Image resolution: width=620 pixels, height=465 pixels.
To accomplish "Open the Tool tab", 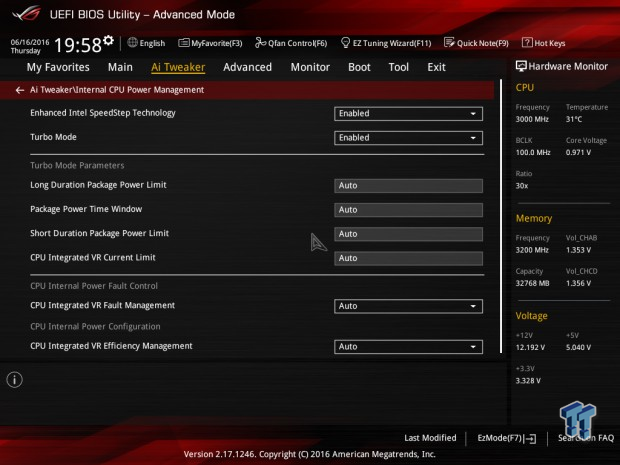I will (399, 67).
